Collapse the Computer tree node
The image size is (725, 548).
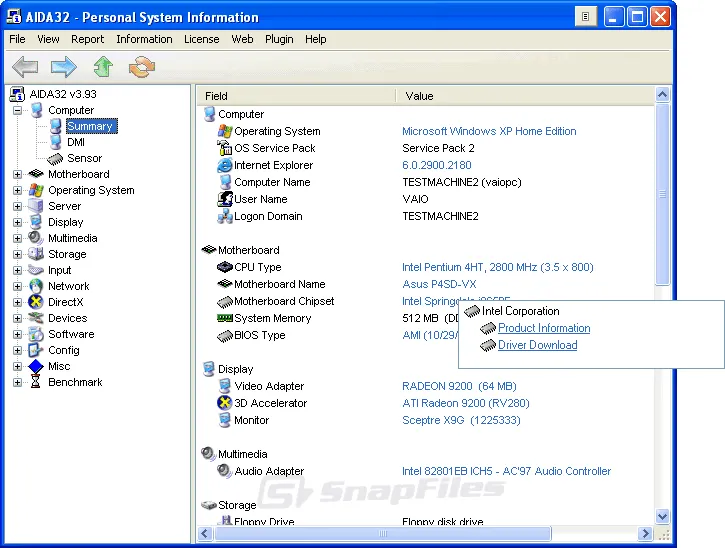[x=17, y=110]
